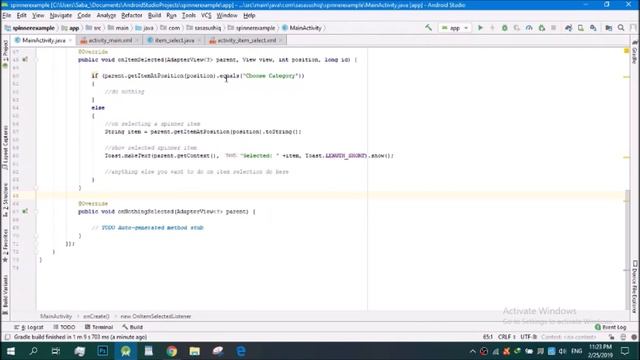The width and height of the screenshot is (640, 360).
Task: Close the activity_item_select.xml tab
Action: point(281,40)
